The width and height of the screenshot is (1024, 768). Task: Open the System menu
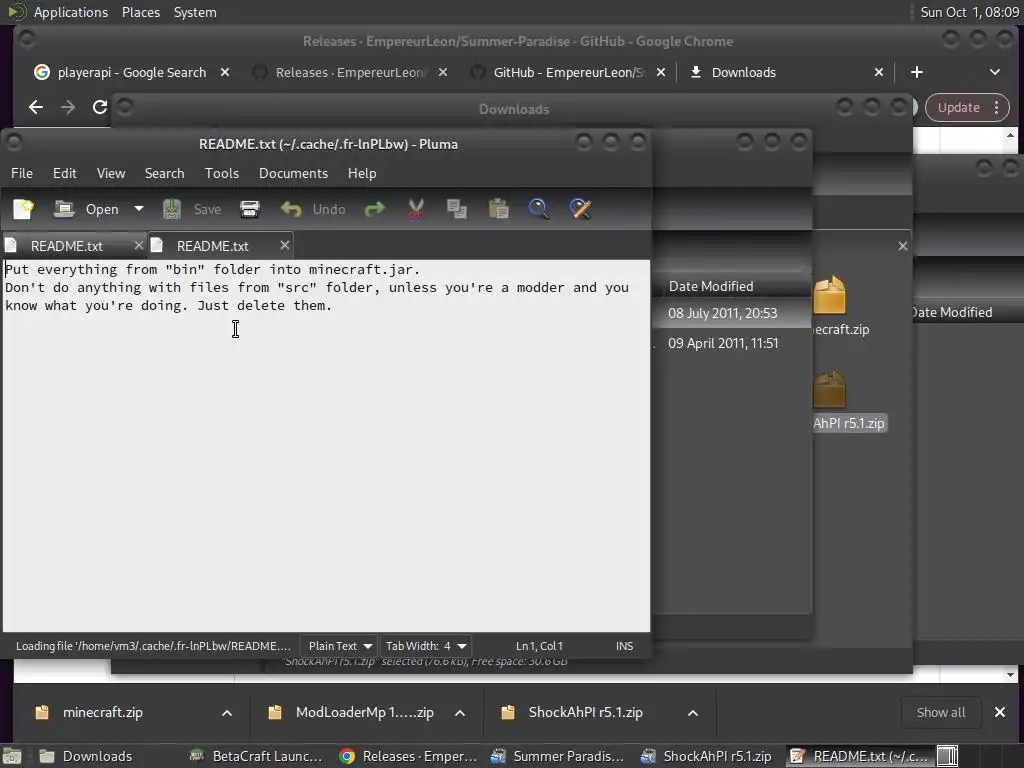click(x=195, y=12)
